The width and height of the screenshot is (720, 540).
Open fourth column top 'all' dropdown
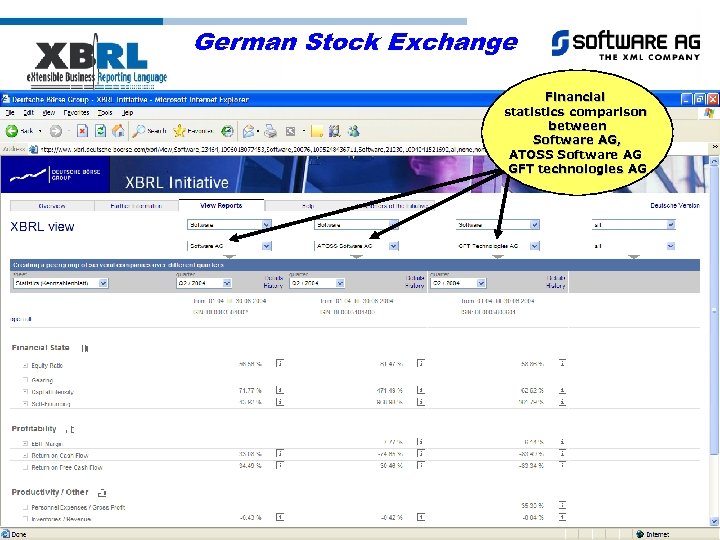click(x=634, y=225)
